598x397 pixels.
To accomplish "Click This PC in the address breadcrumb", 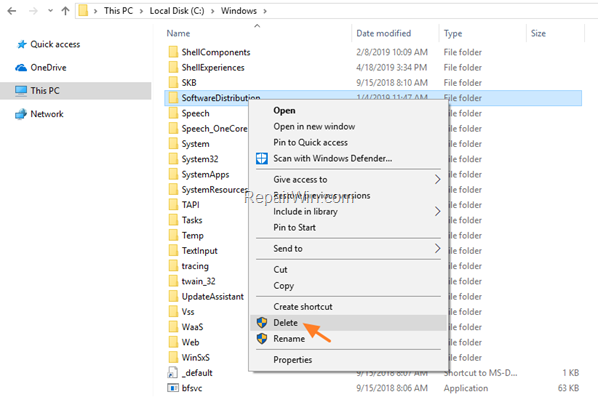I will click(118, 11).
